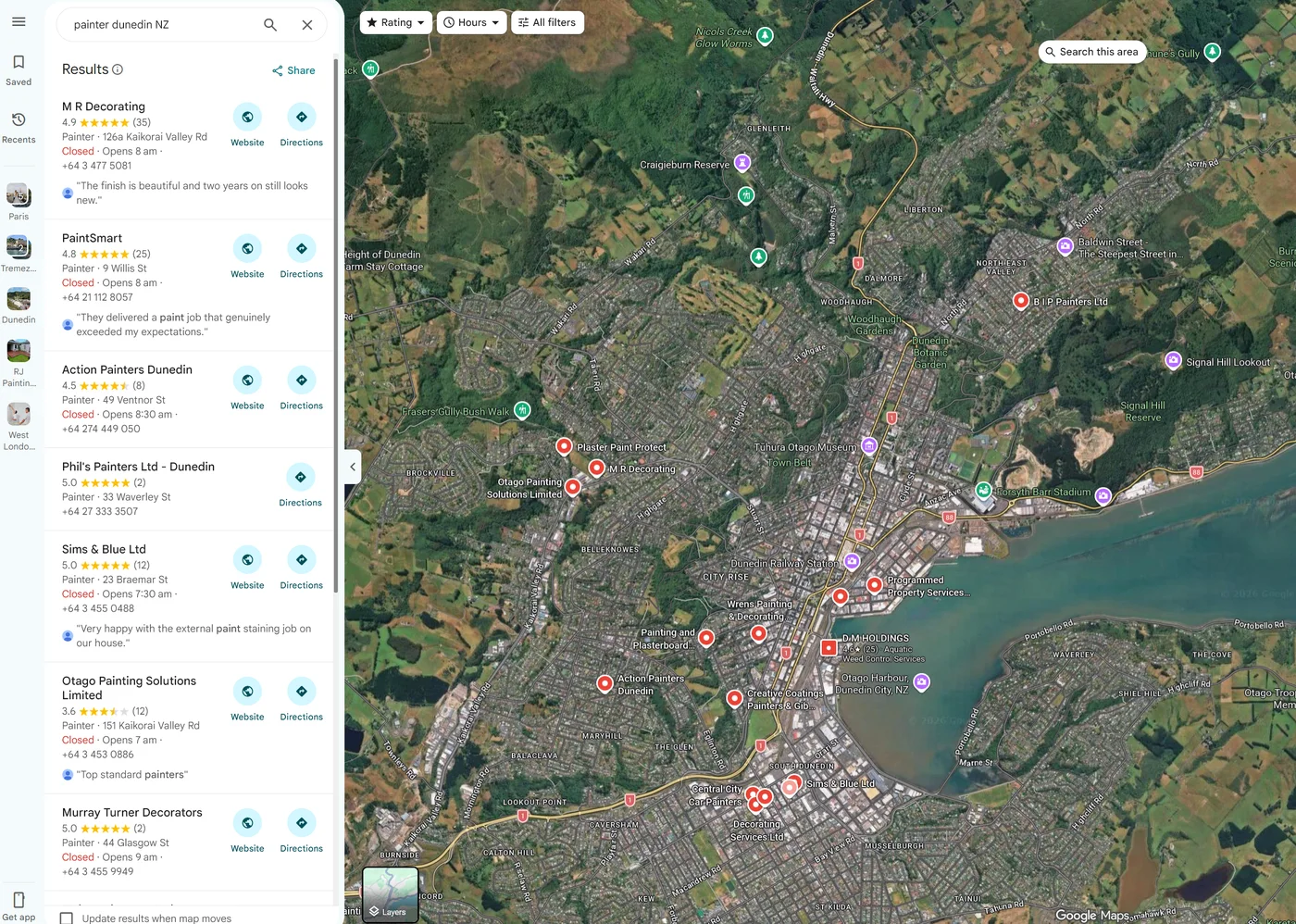Open recent Dunedin shortcut

(19, 306)
